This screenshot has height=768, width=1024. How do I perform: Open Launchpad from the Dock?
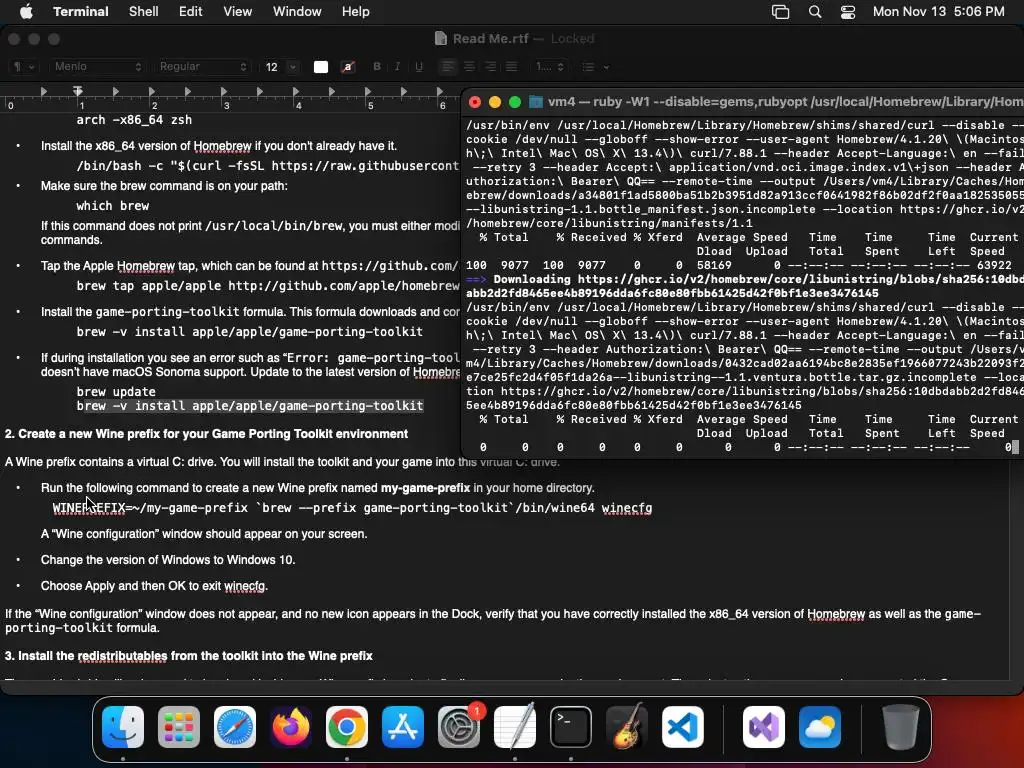click(178, 727)
